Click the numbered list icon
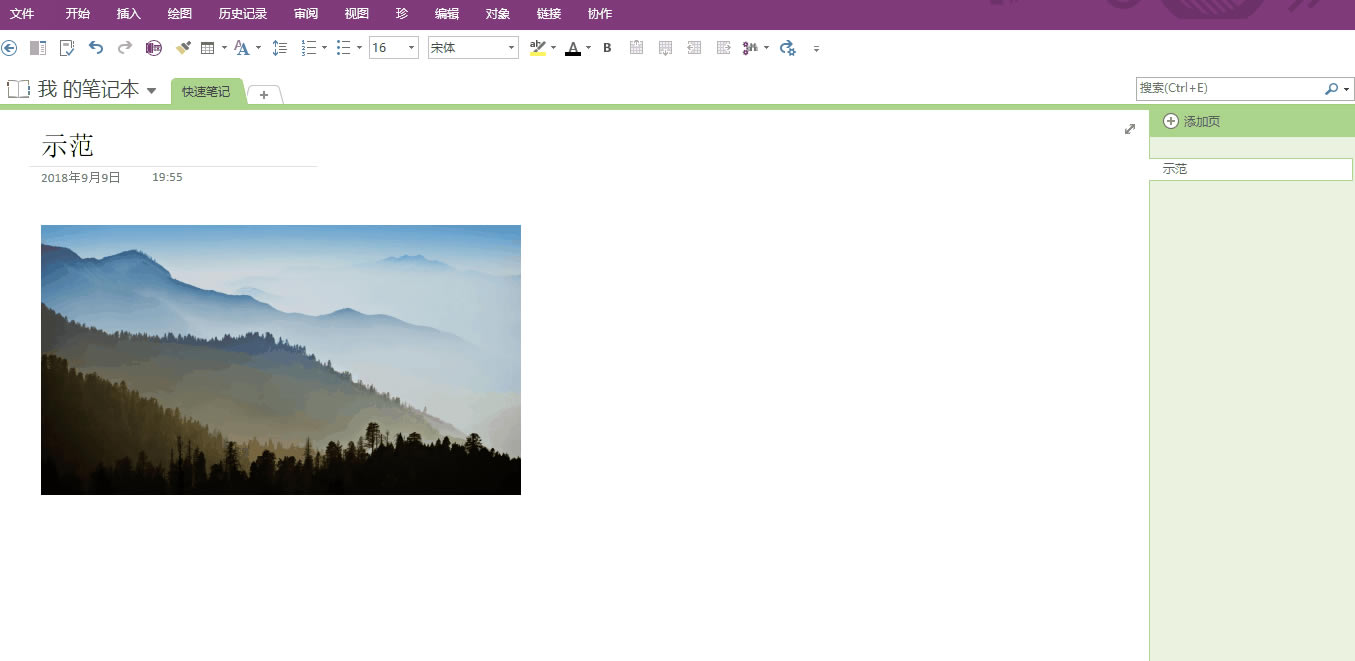1355x661 pixels. (309, 47)
